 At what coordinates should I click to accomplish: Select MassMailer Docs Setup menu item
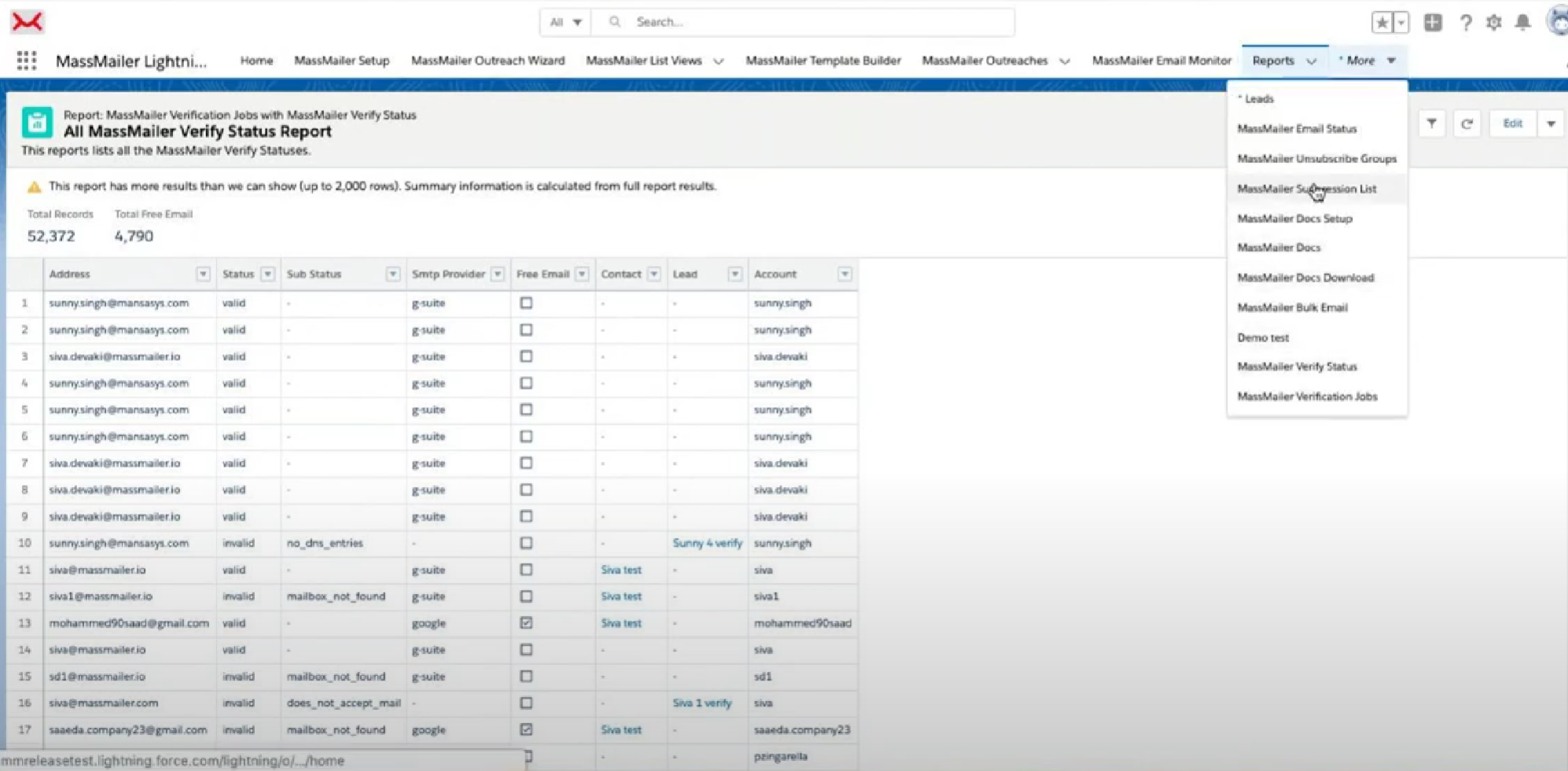pyautogui.click(x=1317, y=219)
